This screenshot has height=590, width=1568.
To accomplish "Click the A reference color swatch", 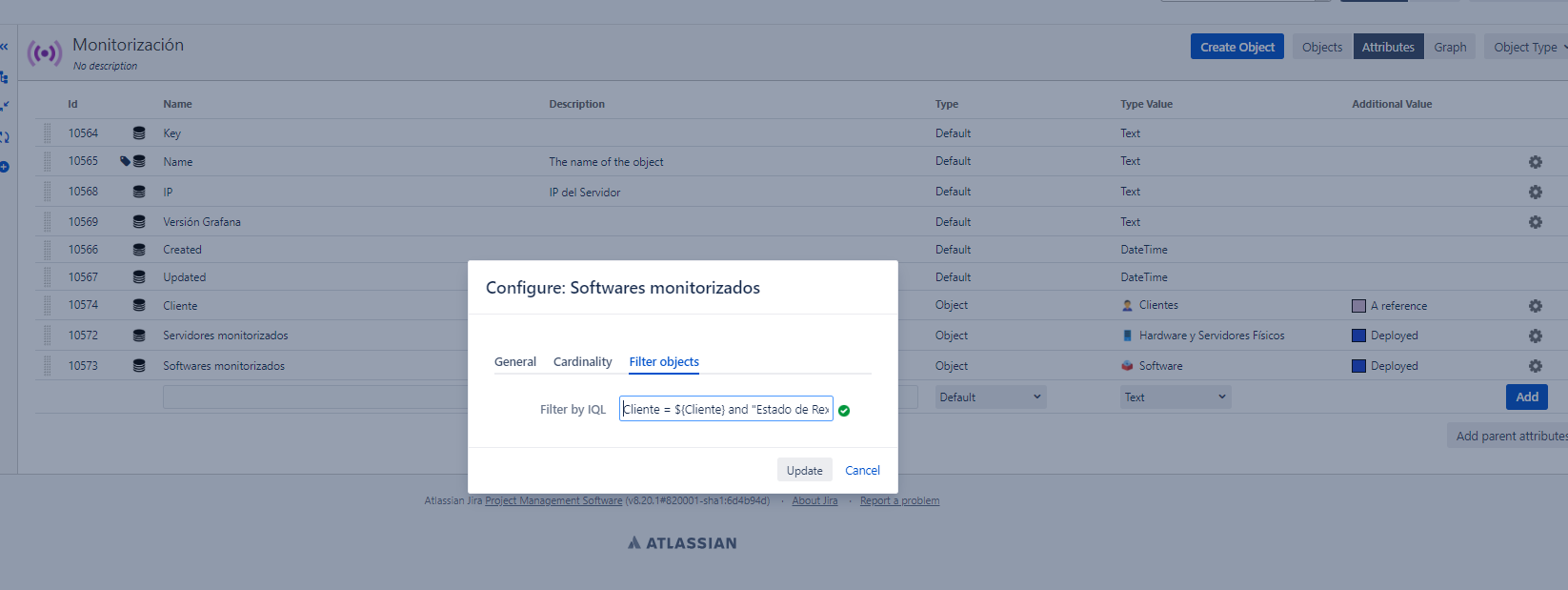I will click(1358, 306).
